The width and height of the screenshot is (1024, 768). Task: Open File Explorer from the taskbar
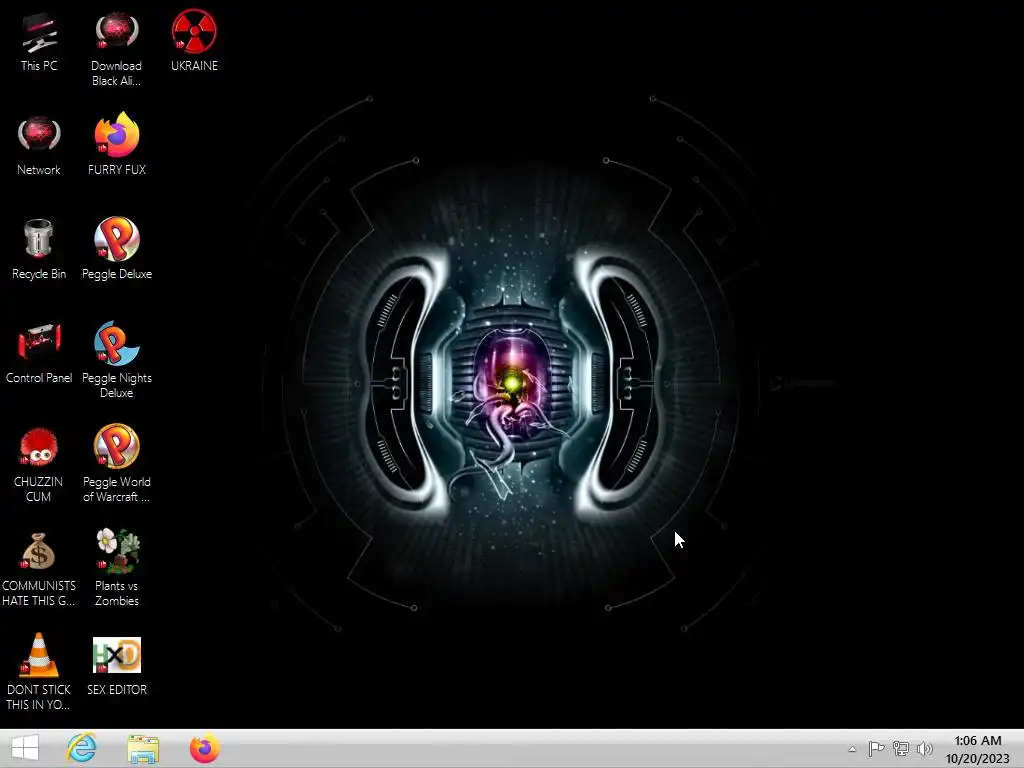point(143,748)
